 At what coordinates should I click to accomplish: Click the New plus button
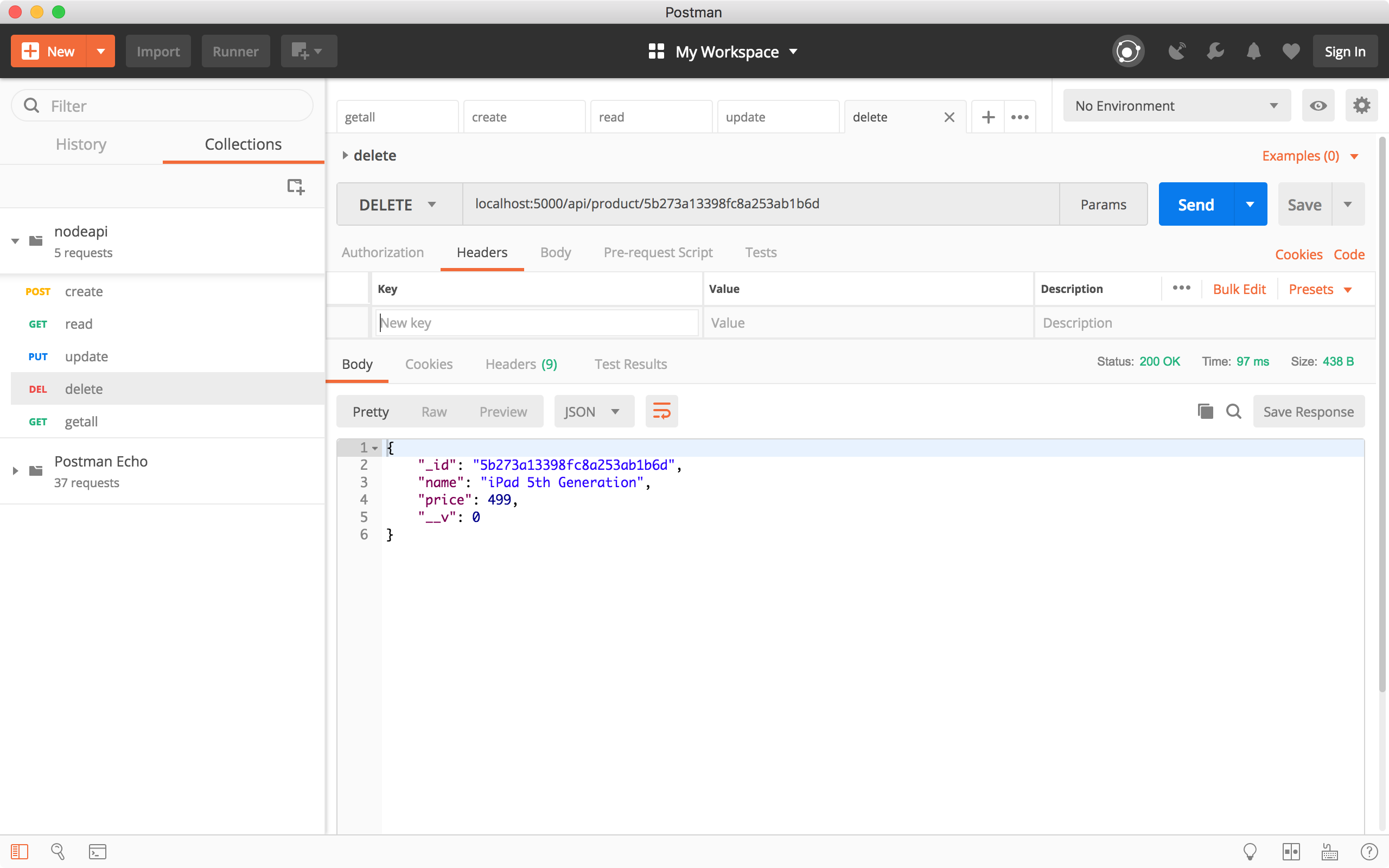tap(49, 52)
